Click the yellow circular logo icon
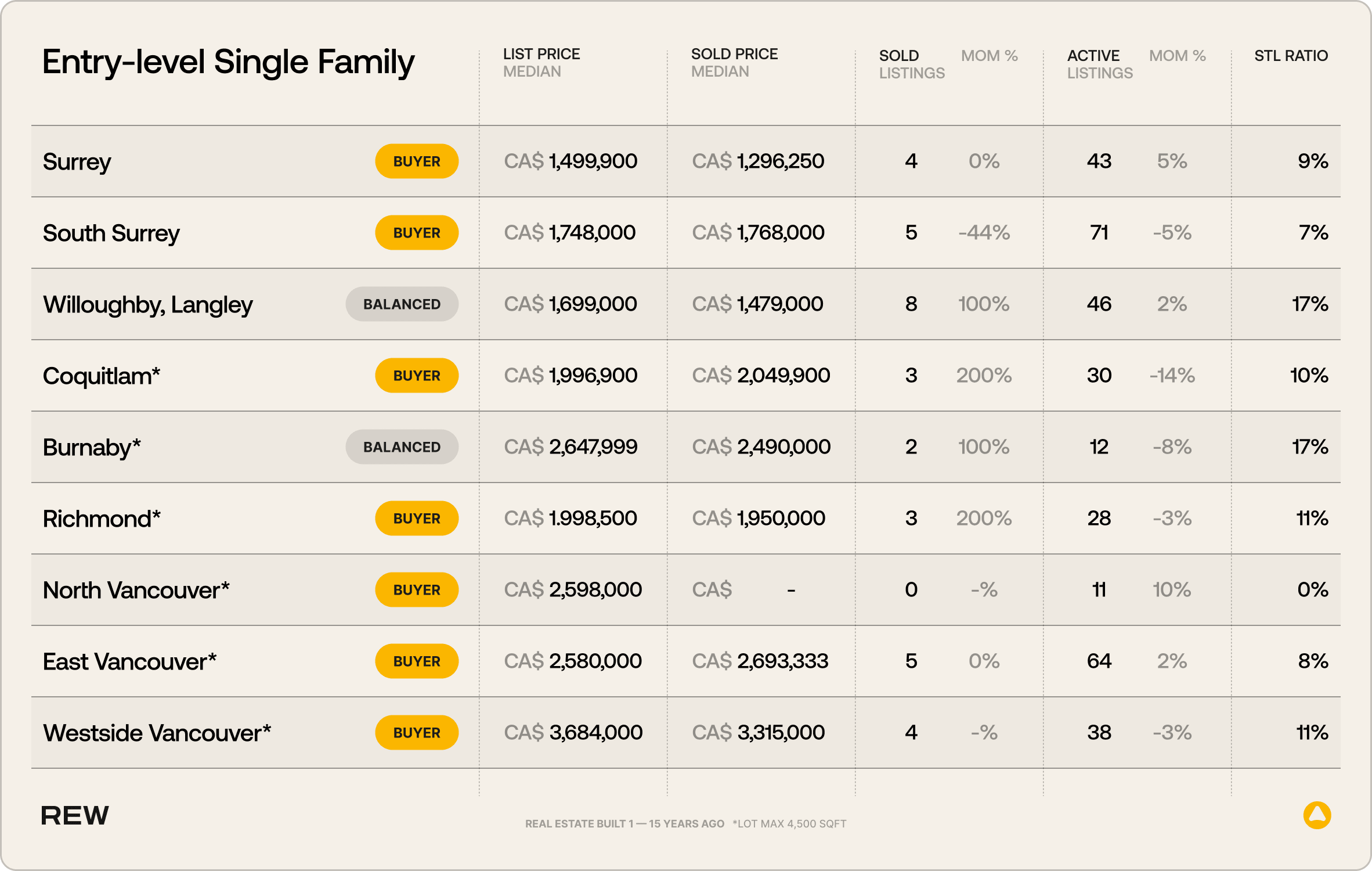 tap(1317, 815)
